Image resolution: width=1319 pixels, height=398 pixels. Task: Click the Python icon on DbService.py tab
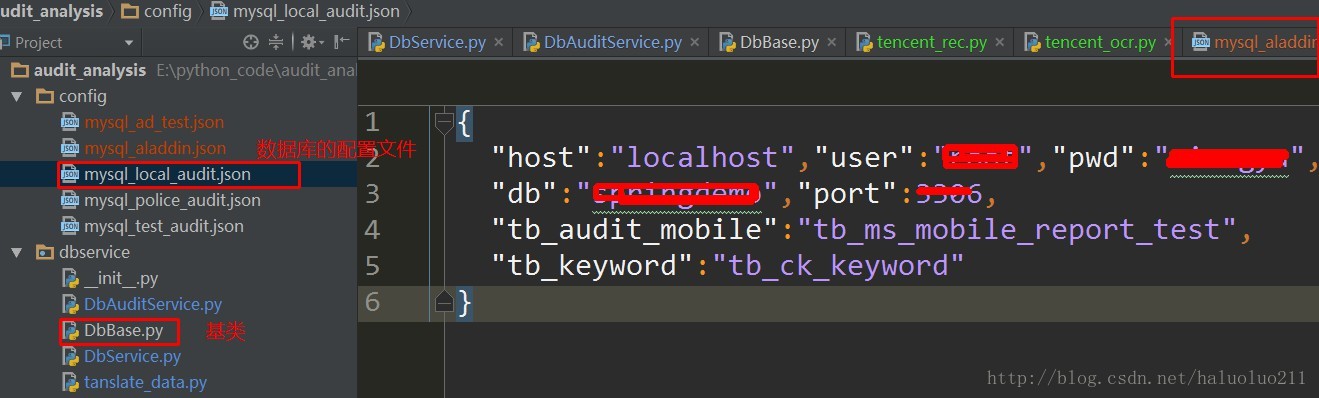click(x=376, y=42)
